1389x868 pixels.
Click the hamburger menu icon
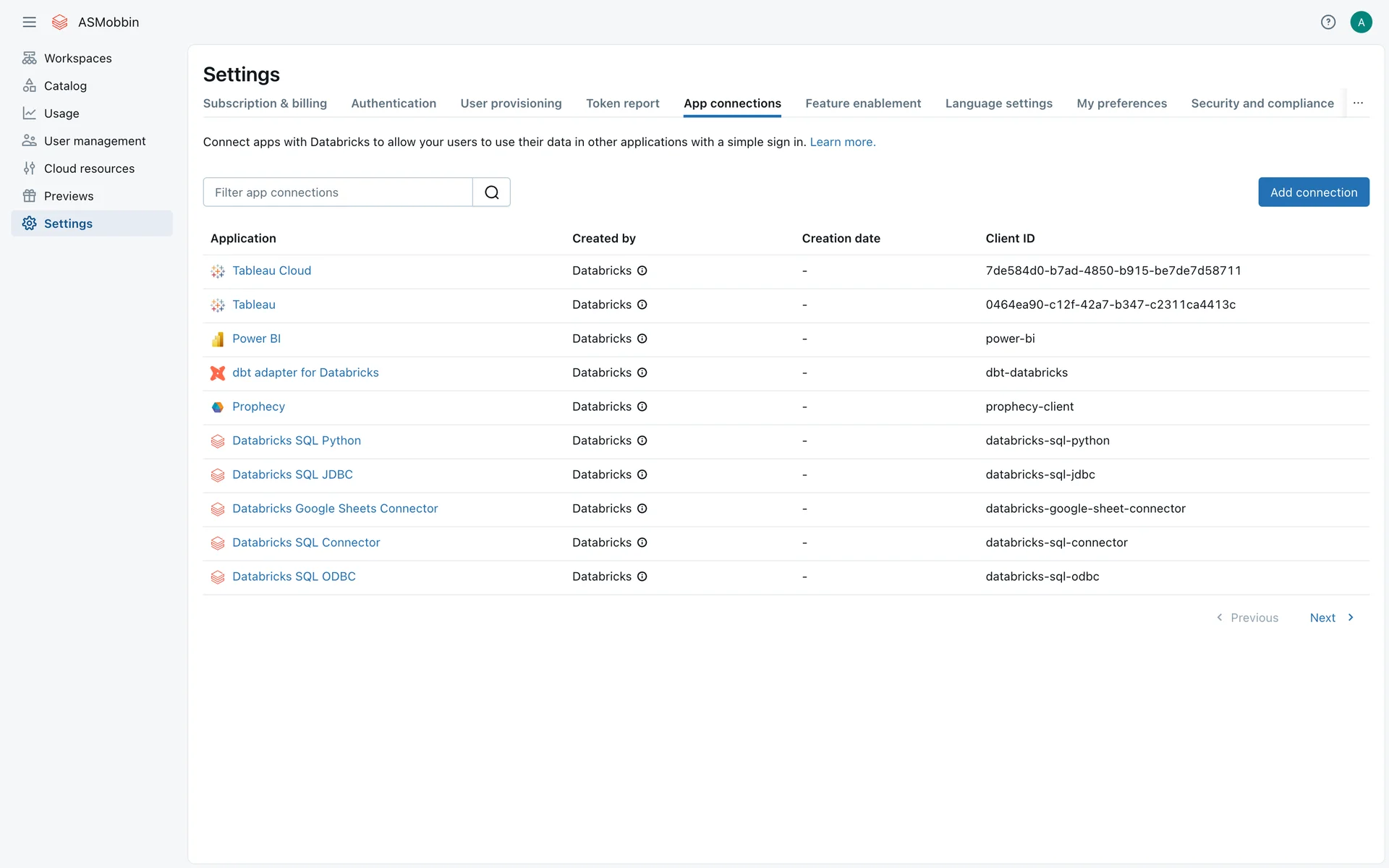tap(29, 22)
